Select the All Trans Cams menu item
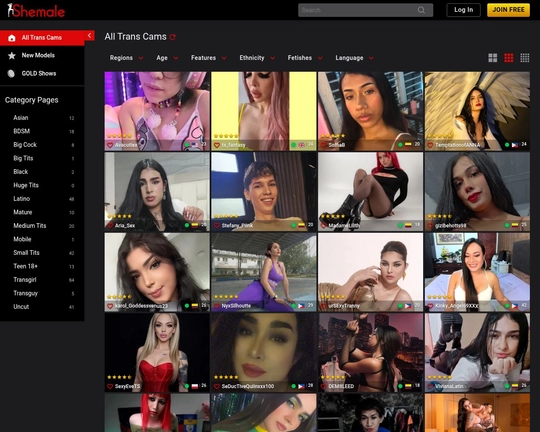540x432 pixels. (x=42, y=38)
